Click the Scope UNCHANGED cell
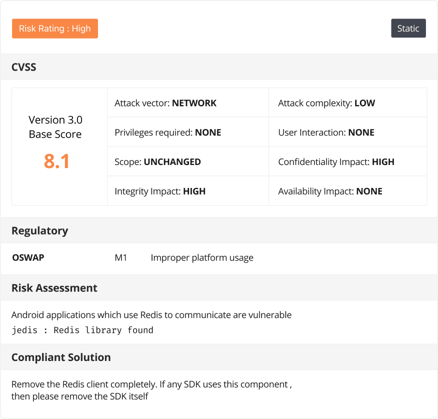The image size is (438, 419). [188, 162]
